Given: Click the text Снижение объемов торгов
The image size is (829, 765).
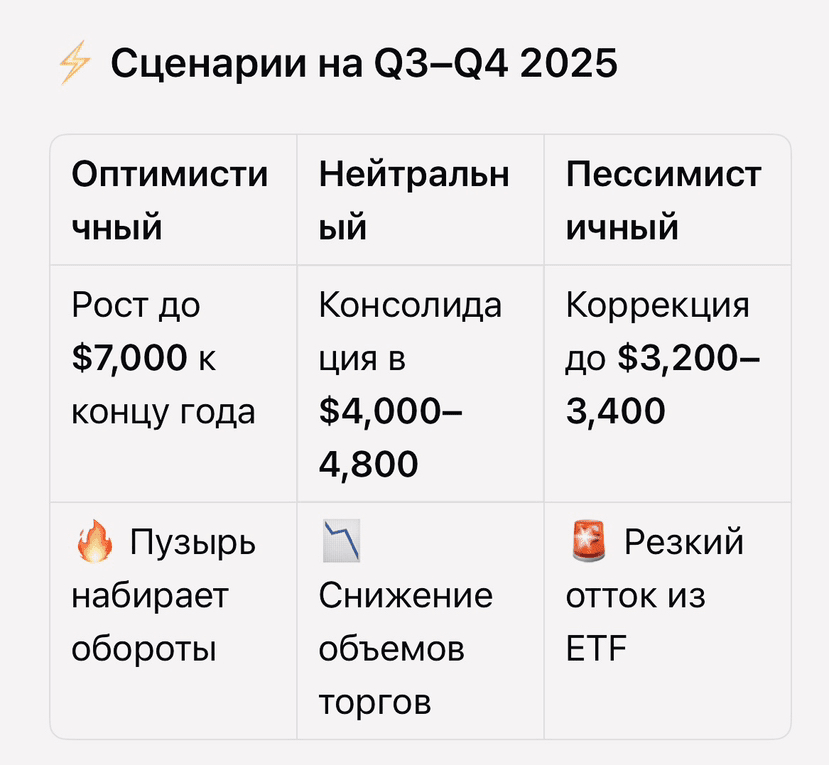Looking at the screenshot, I should click(x=406, y=648).
